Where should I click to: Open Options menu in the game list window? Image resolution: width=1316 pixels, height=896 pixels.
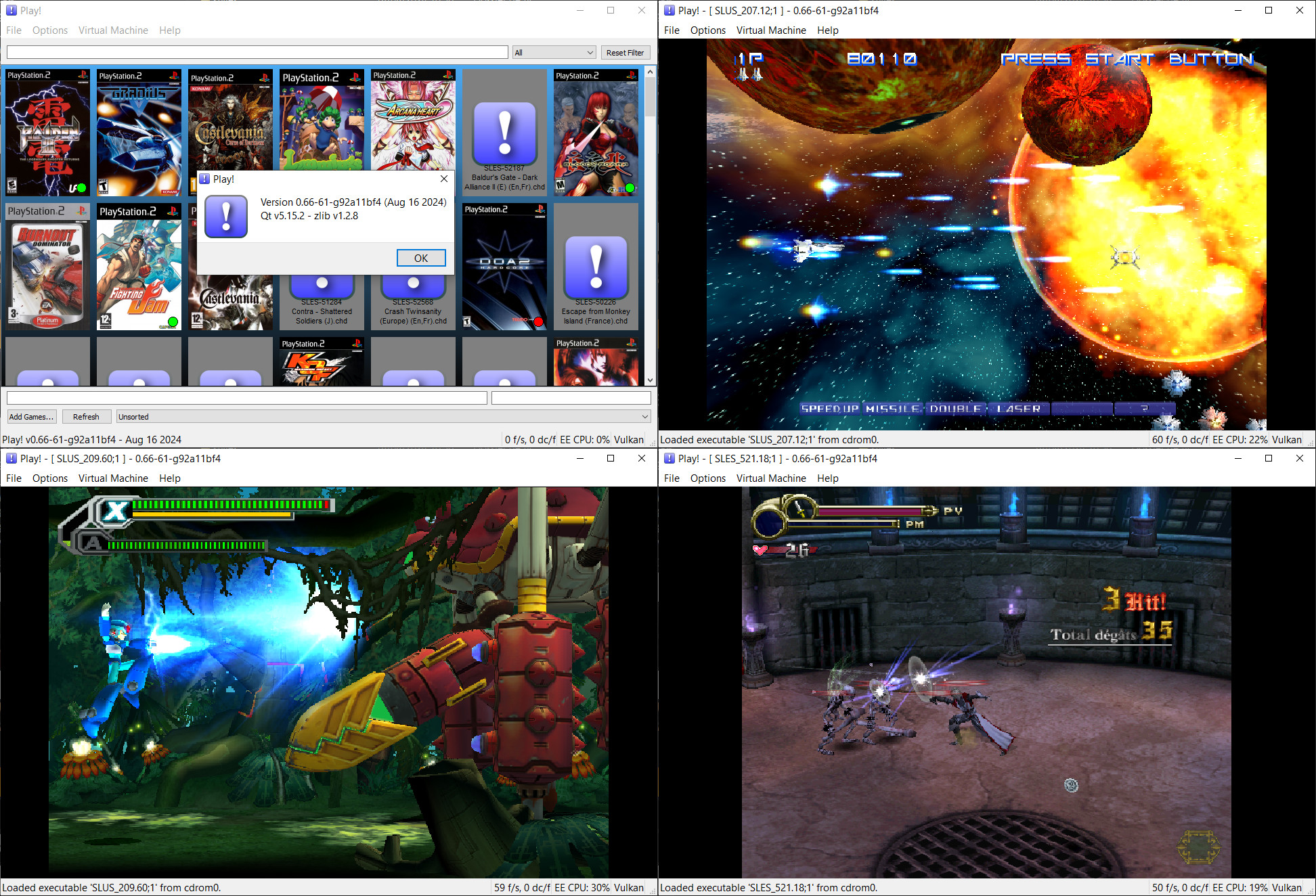point(50,30)
